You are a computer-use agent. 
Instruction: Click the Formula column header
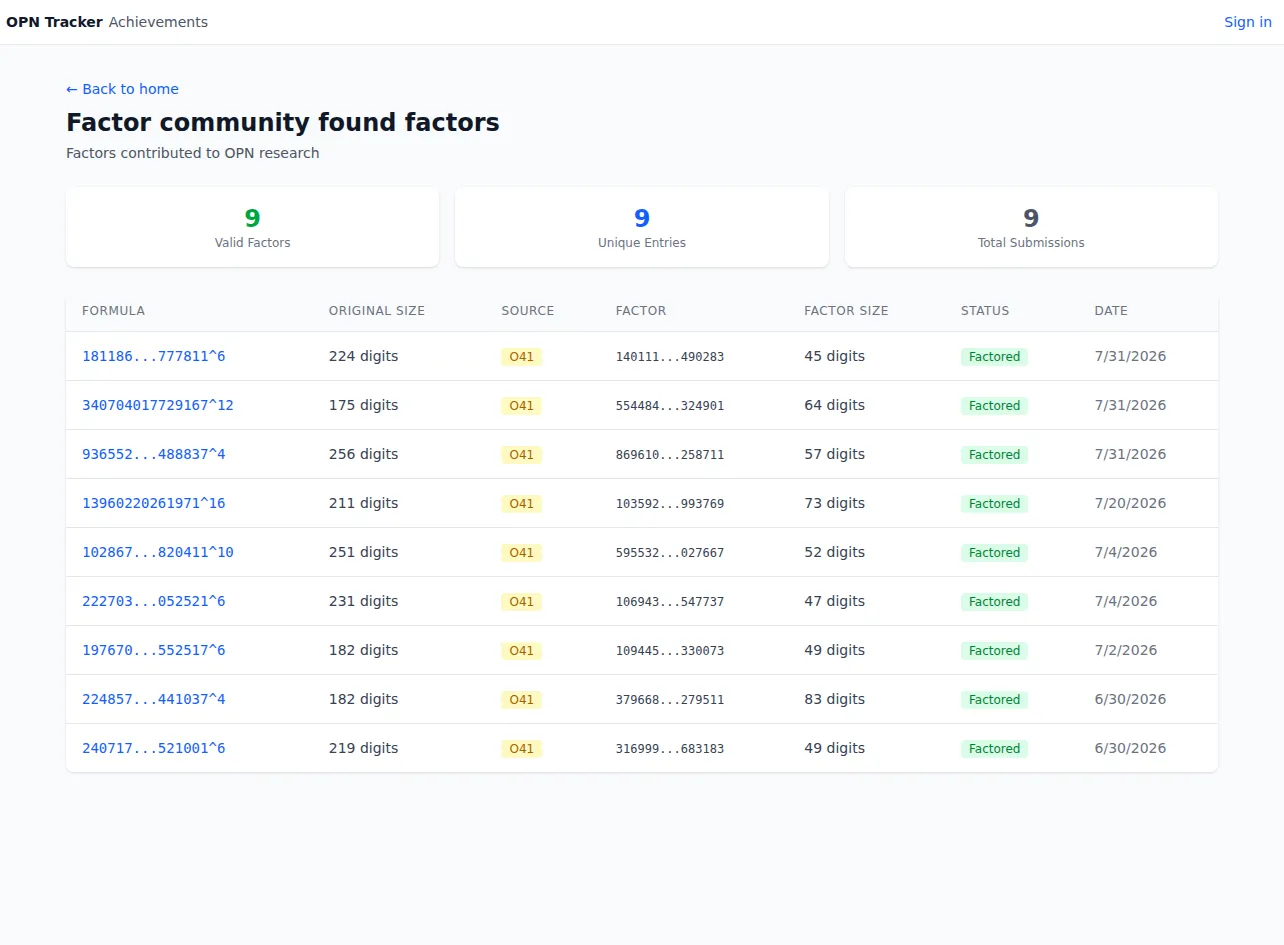point(113,311)
